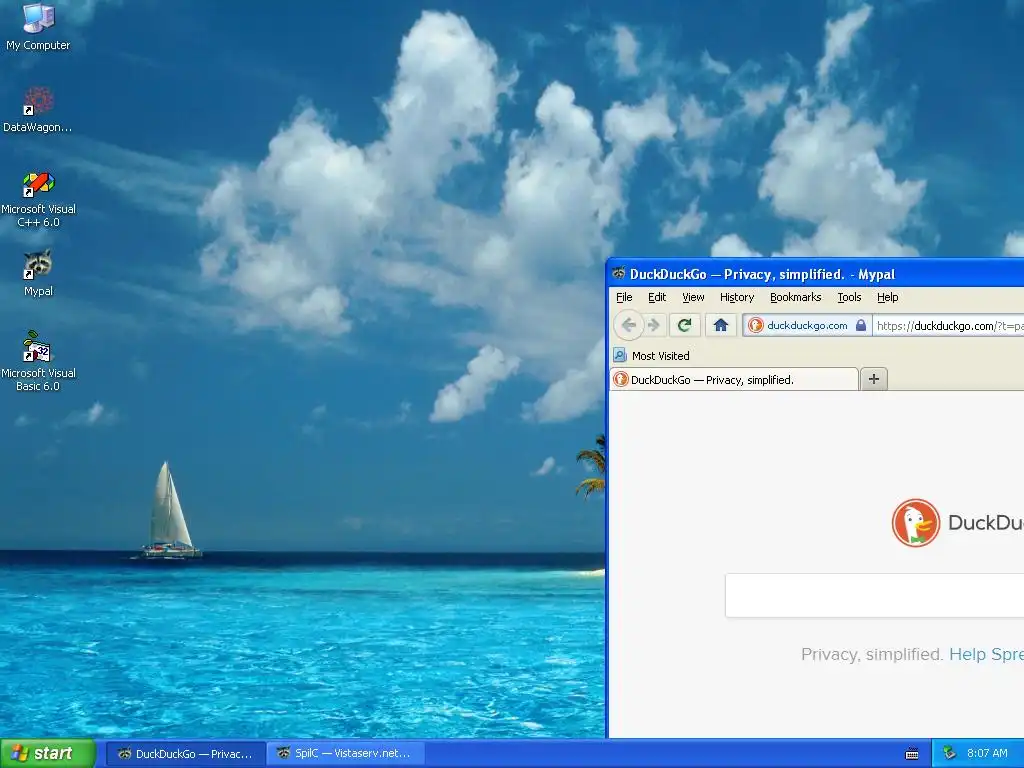Viewport: 1024px width, 768px height.
Task: Reload the page with the green refresh icon
Action: pyautogui.click(x=684, y=325)
